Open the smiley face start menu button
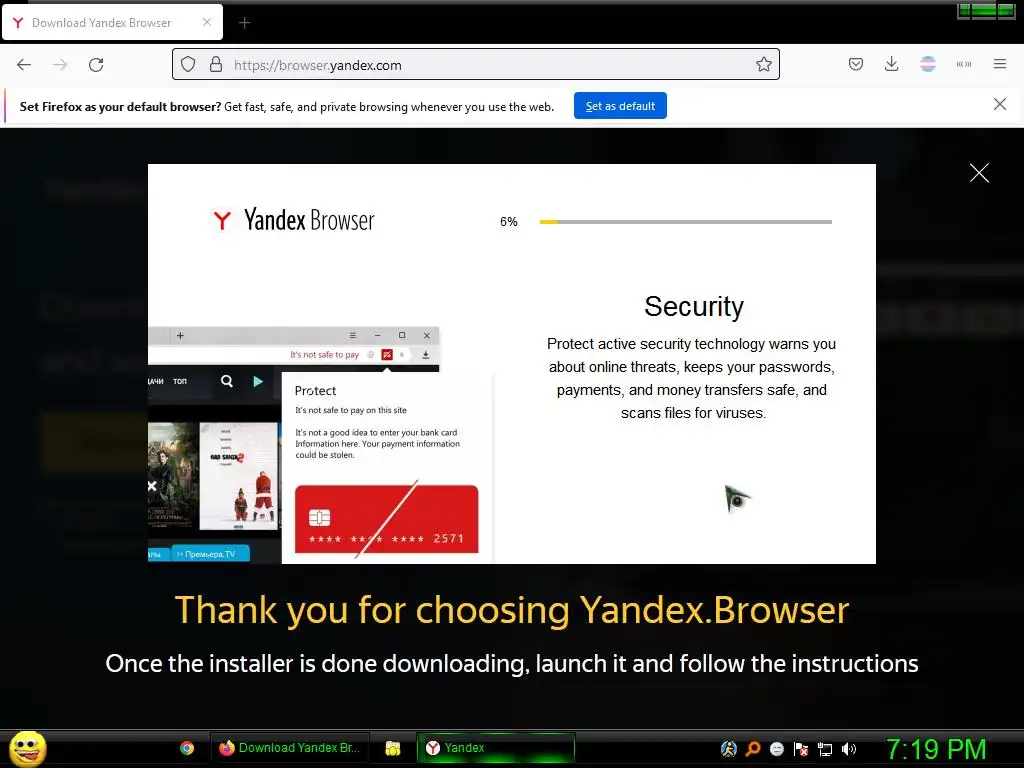 27,748
